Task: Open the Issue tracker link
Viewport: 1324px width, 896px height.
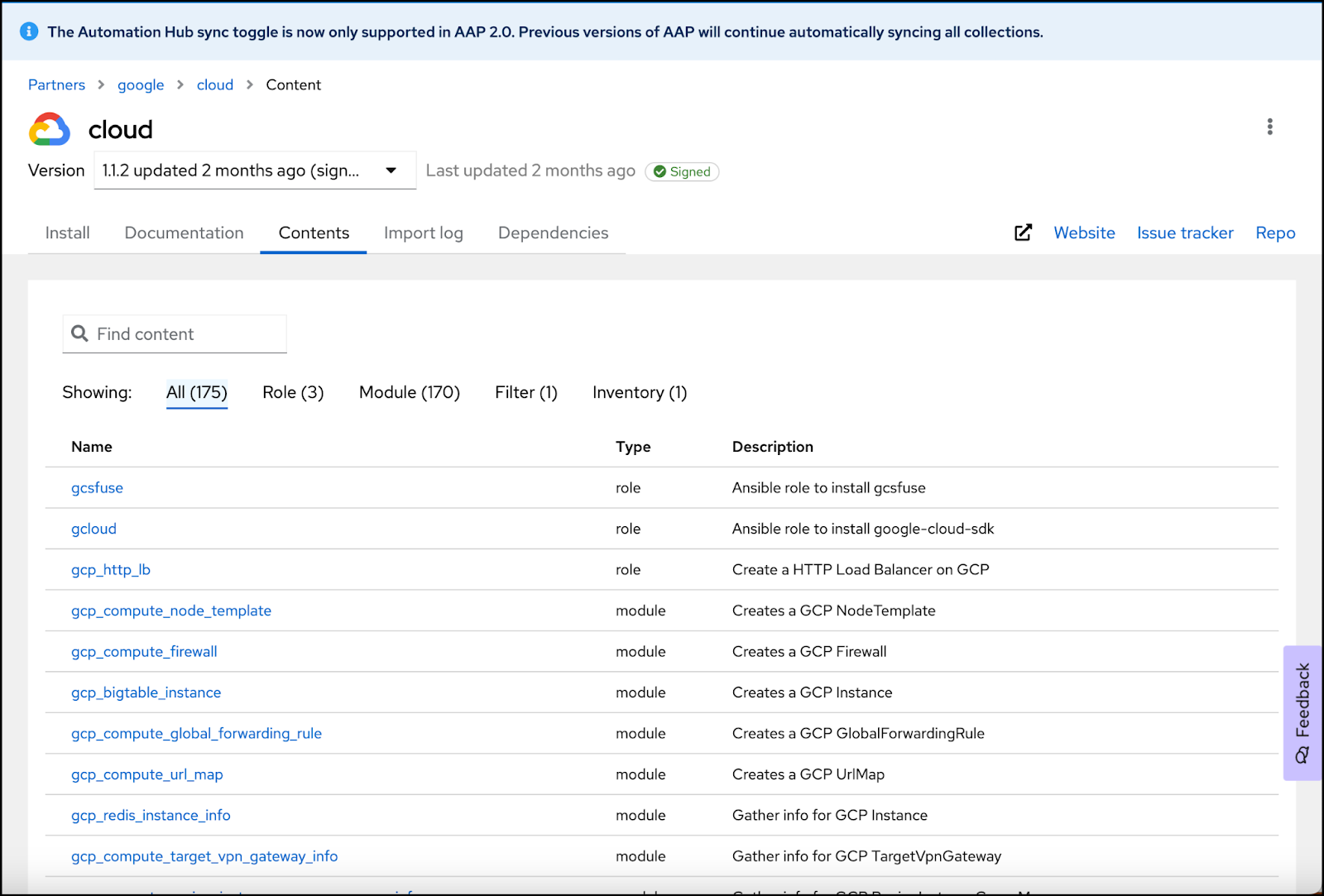Action: [x=1184, y=232]
